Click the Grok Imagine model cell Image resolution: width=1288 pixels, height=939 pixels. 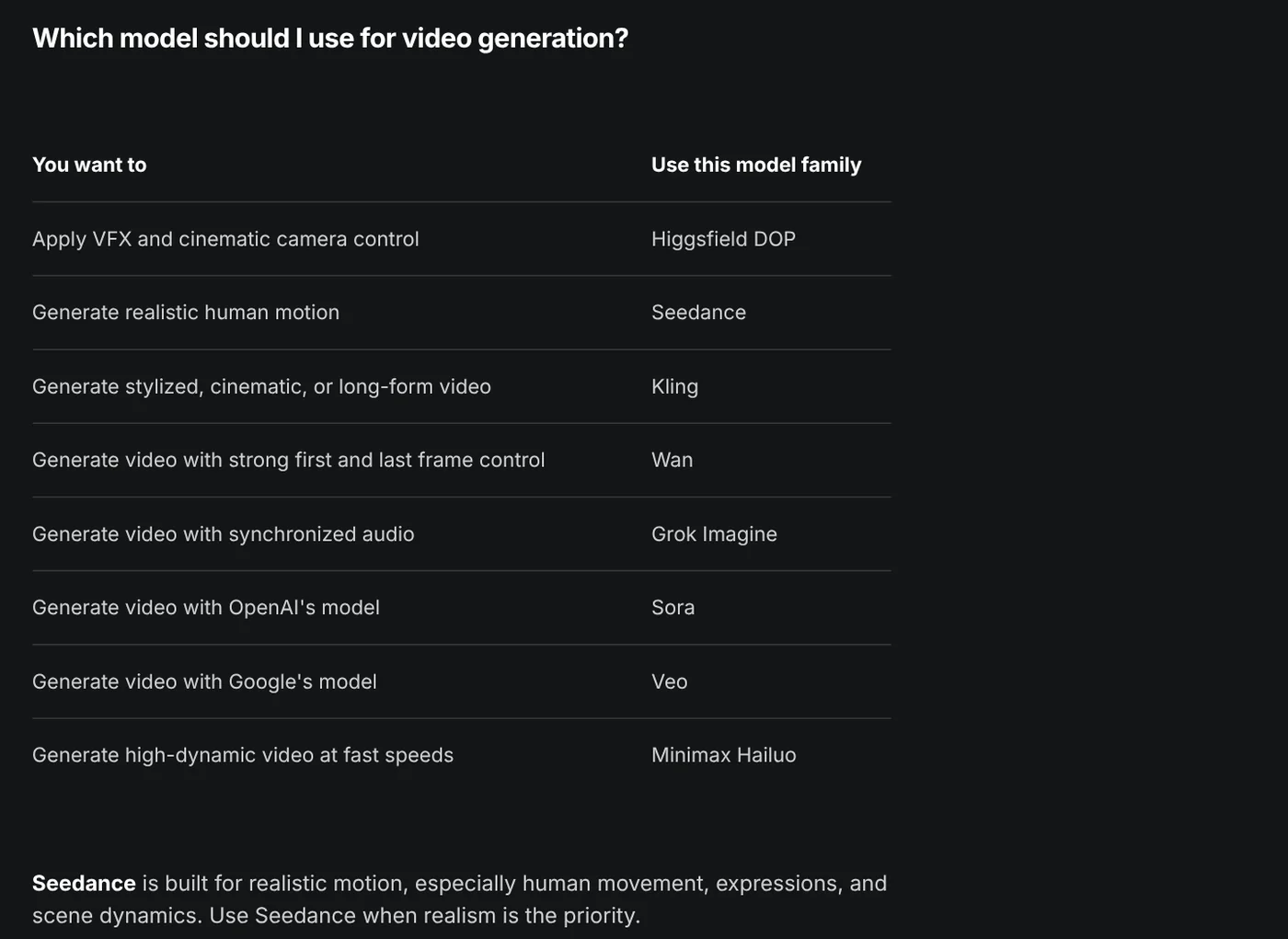714,534
